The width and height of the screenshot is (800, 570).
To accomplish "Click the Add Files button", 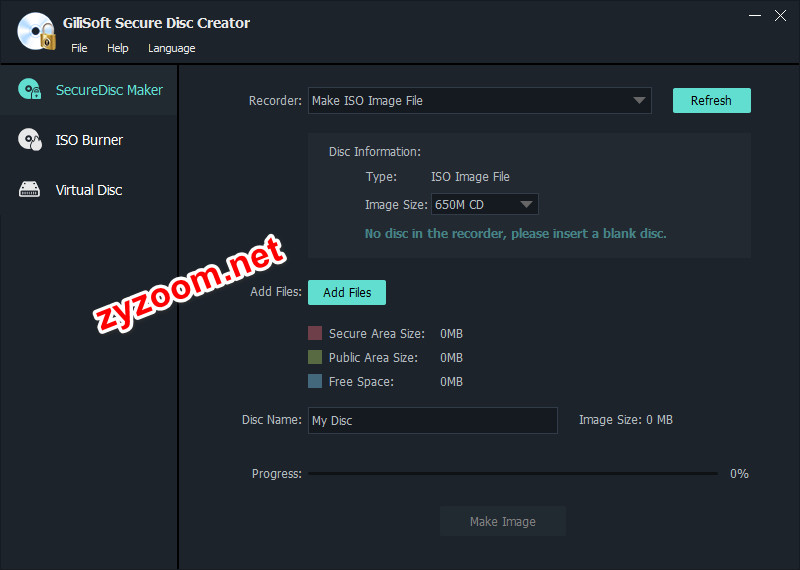I will (x=347, y=292).
